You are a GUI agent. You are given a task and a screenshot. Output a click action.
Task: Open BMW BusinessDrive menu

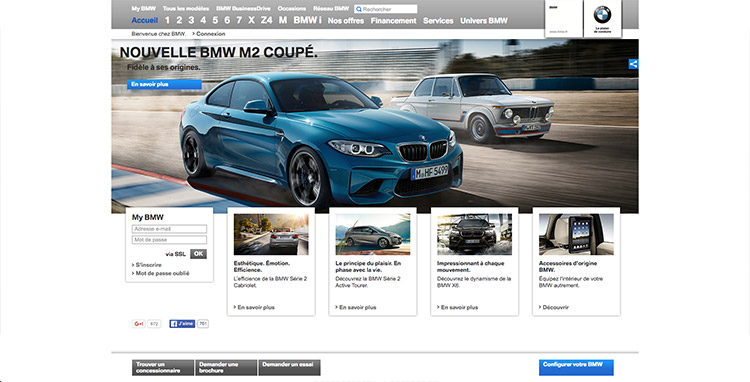pos(243,9)
